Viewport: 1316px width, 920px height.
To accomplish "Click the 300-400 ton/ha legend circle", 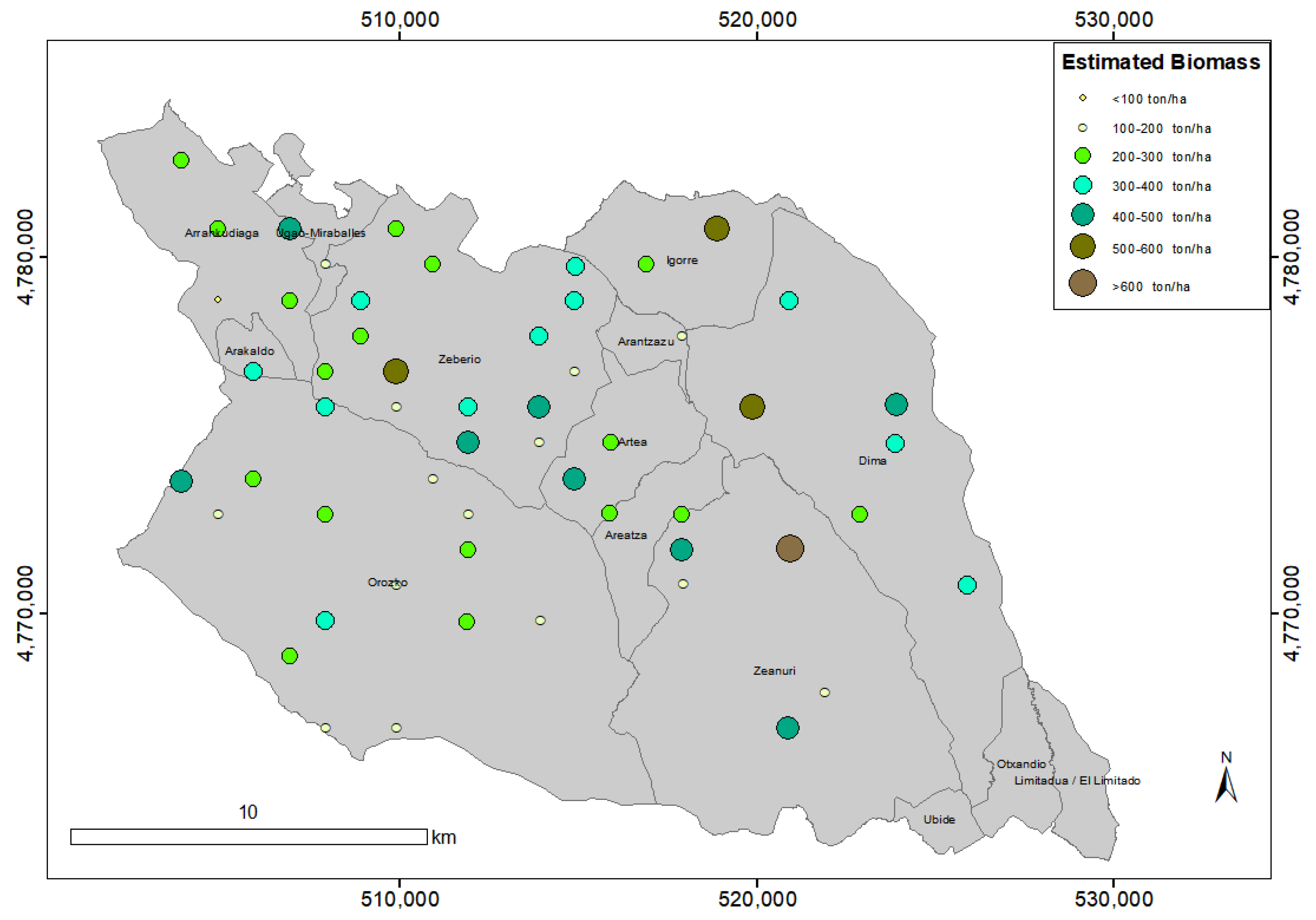I will click(1082, 185).
